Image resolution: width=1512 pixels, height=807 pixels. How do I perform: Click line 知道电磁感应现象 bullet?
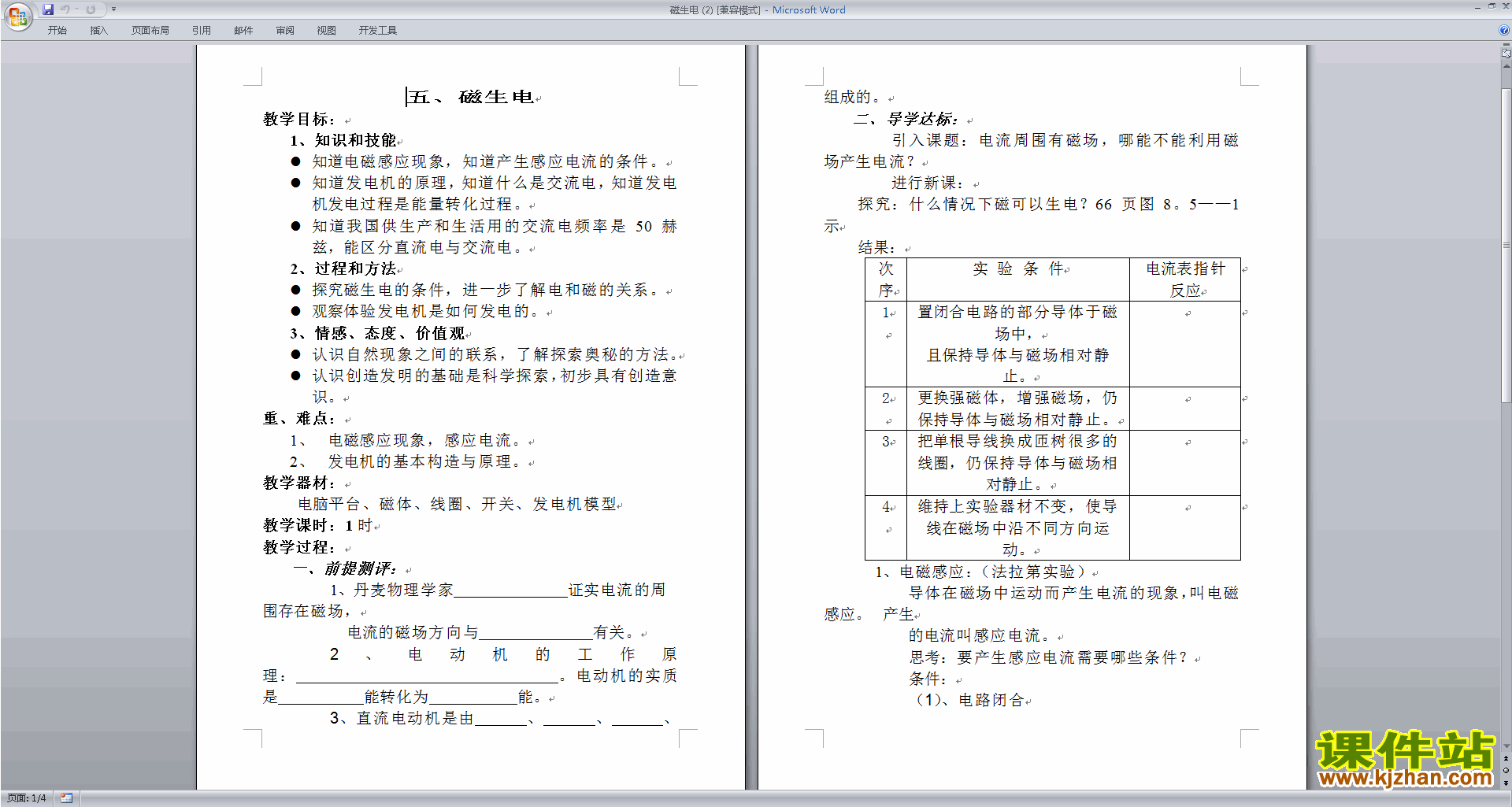coord(485,161)
